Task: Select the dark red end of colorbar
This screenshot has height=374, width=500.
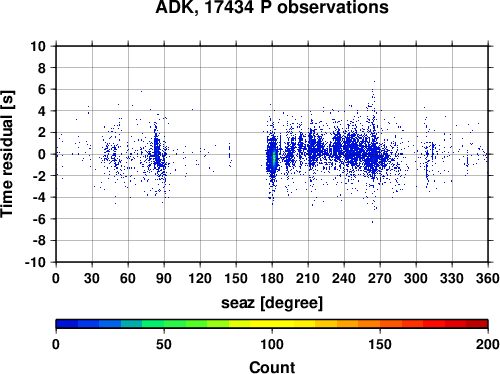Action: click(x=477, y=324)
